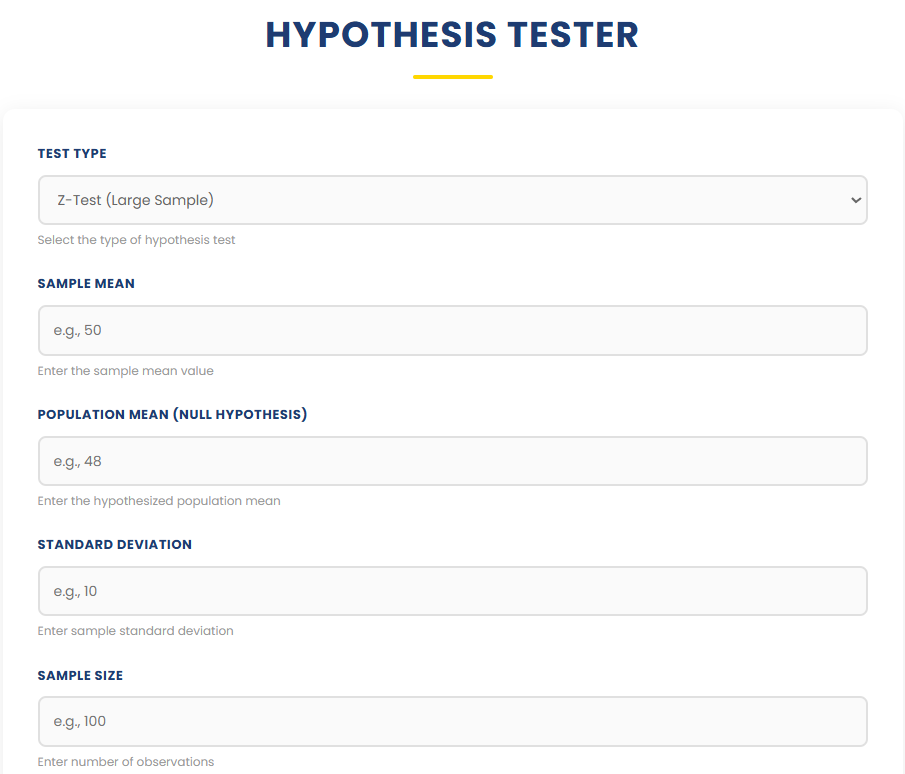This screenshot has height=774, width=905.
Task: Click the Sample Size input box
Action: pyautogui.click(x=452, y=721)
